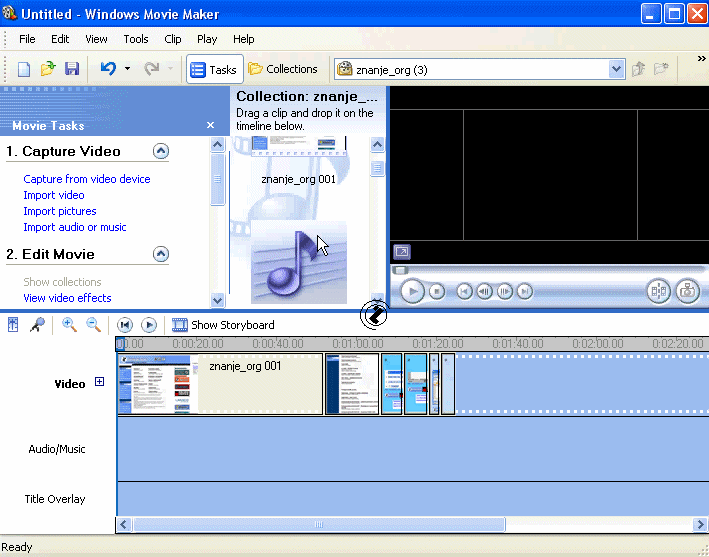
Task: Click the preview Full Screen icon
Action: point(402,252)
